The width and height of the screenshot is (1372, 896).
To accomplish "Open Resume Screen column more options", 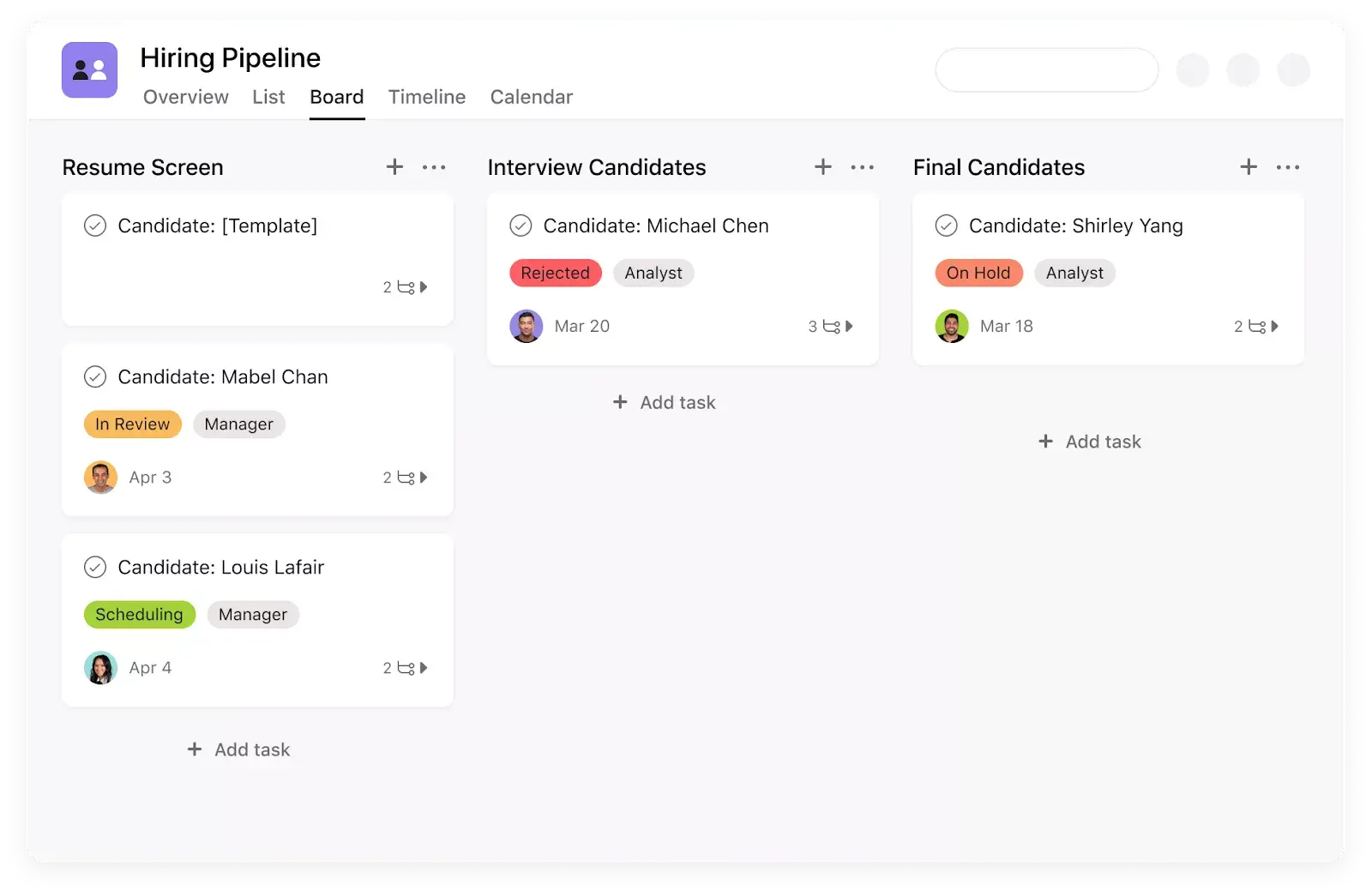I will (x=434, y=167).
